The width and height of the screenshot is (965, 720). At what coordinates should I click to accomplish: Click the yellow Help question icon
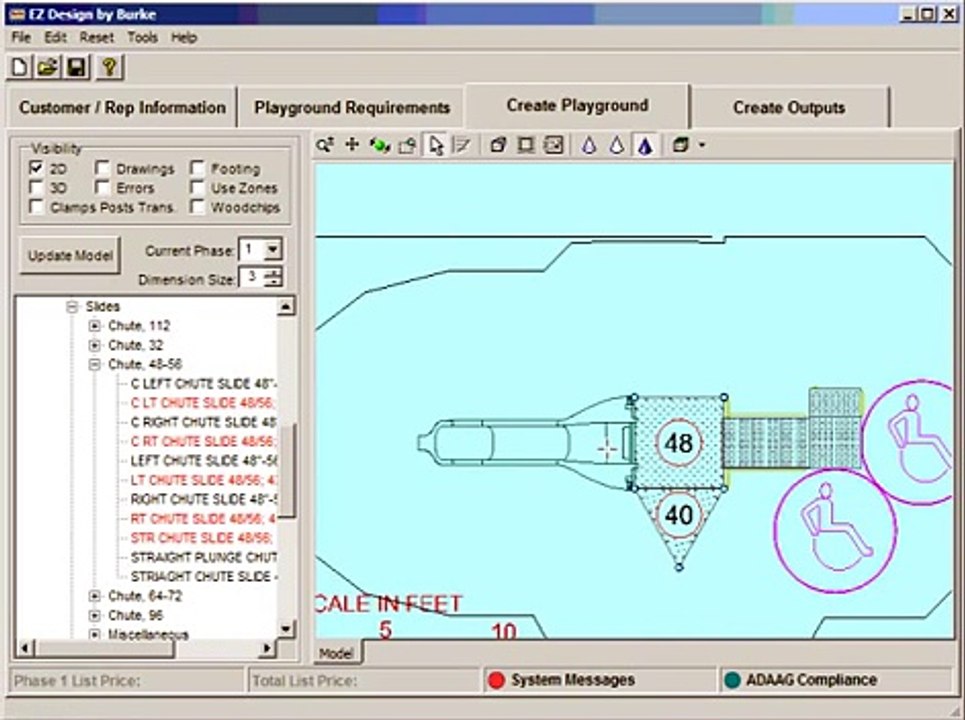click(110, 67)
